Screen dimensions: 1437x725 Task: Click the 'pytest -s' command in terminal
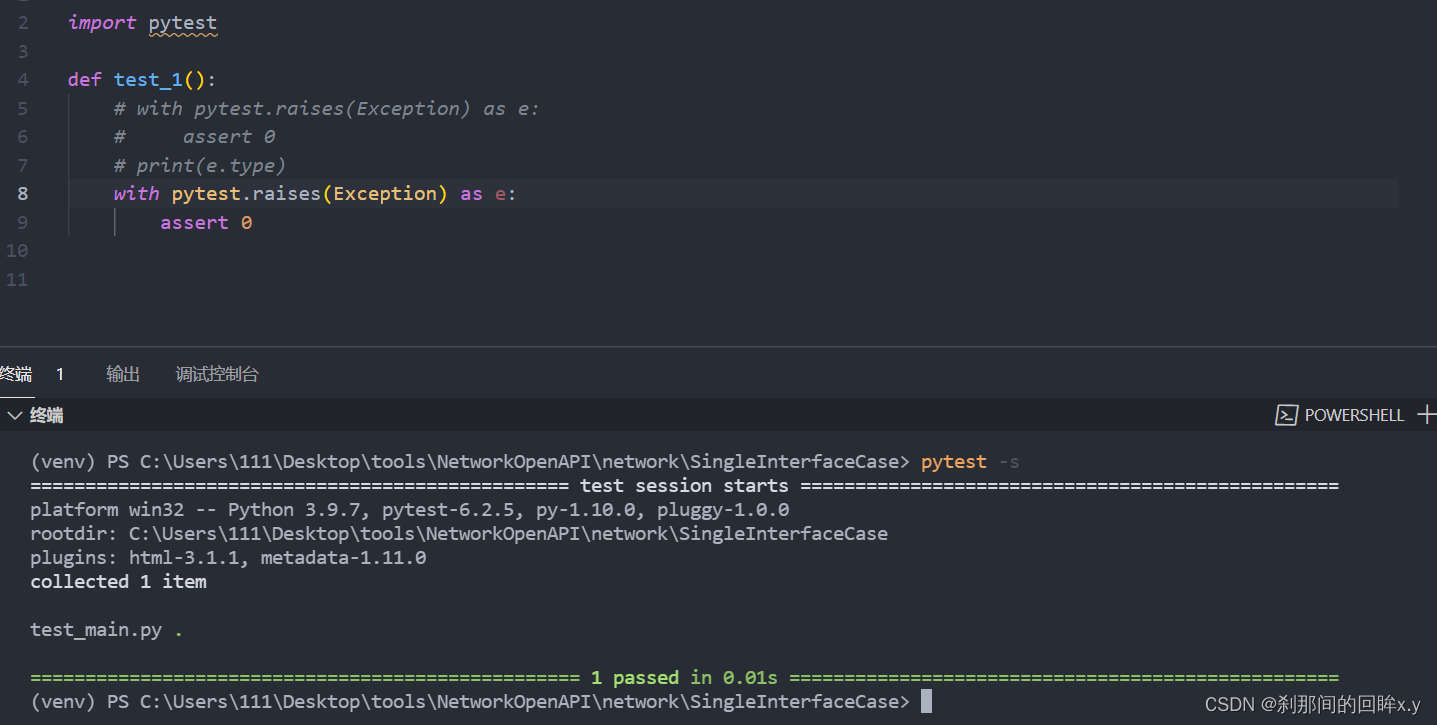click(x=970, y=462)
